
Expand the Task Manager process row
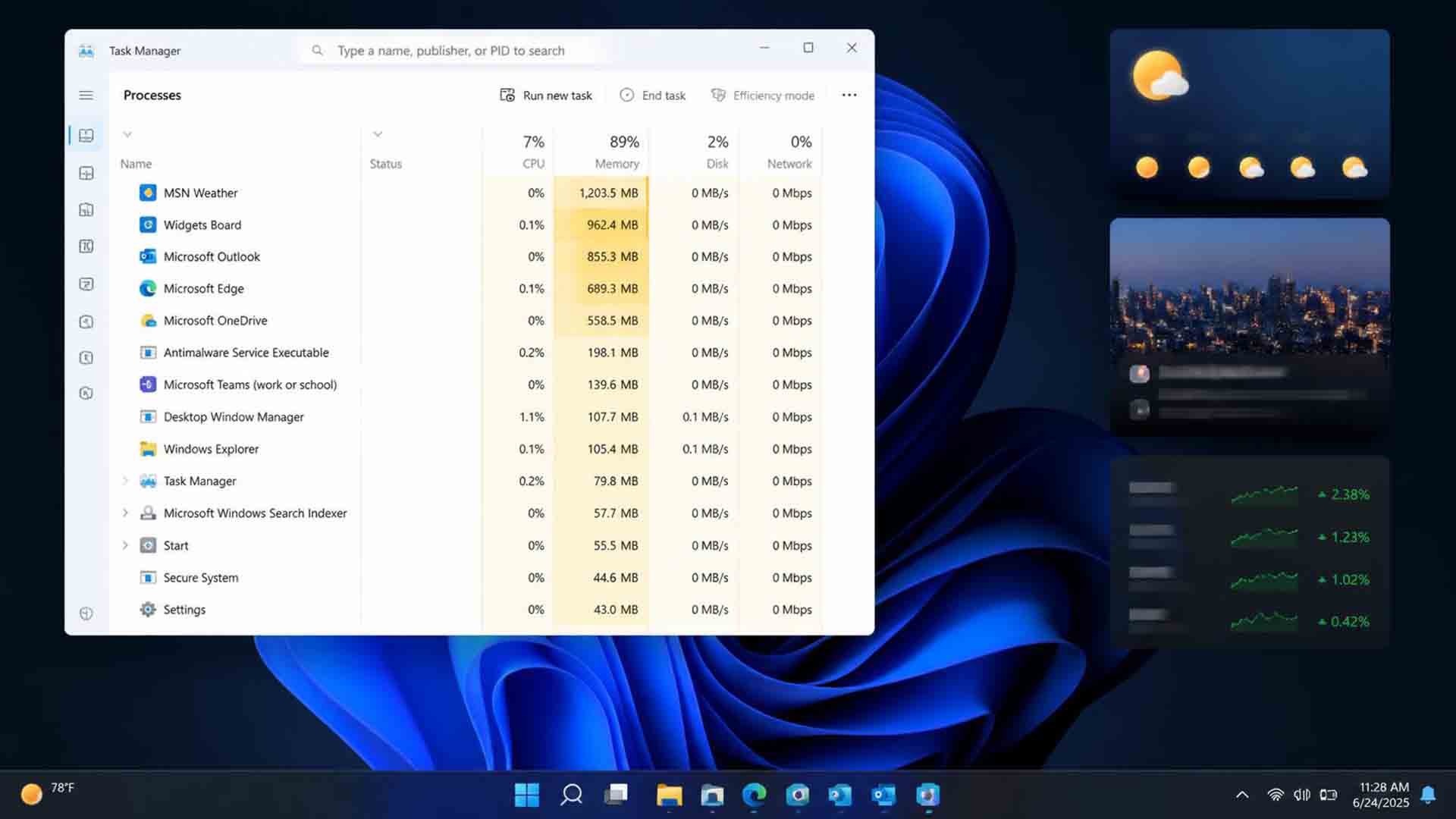coord(125,481)
